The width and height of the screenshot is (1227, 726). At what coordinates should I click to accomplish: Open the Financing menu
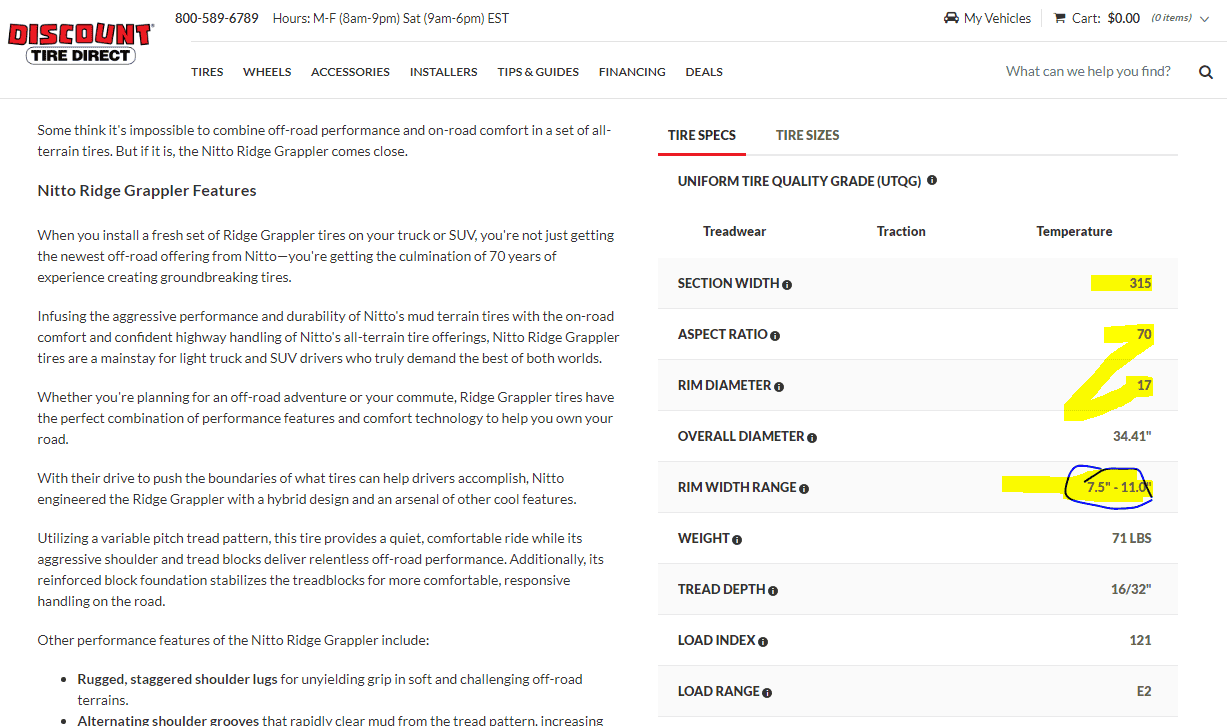click(x=632, y=72)
